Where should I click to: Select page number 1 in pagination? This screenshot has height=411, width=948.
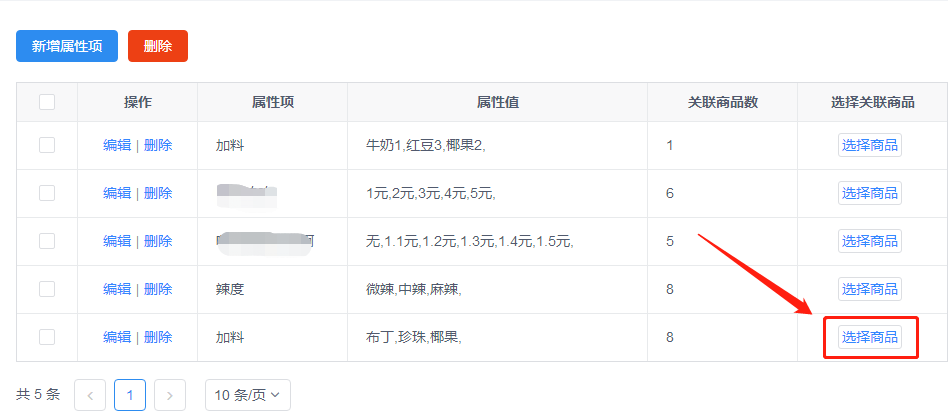129,395
